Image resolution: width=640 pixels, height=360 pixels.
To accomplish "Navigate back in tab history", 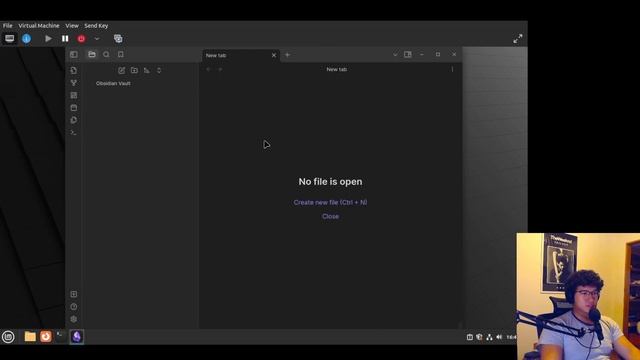I will coord(208,69).
